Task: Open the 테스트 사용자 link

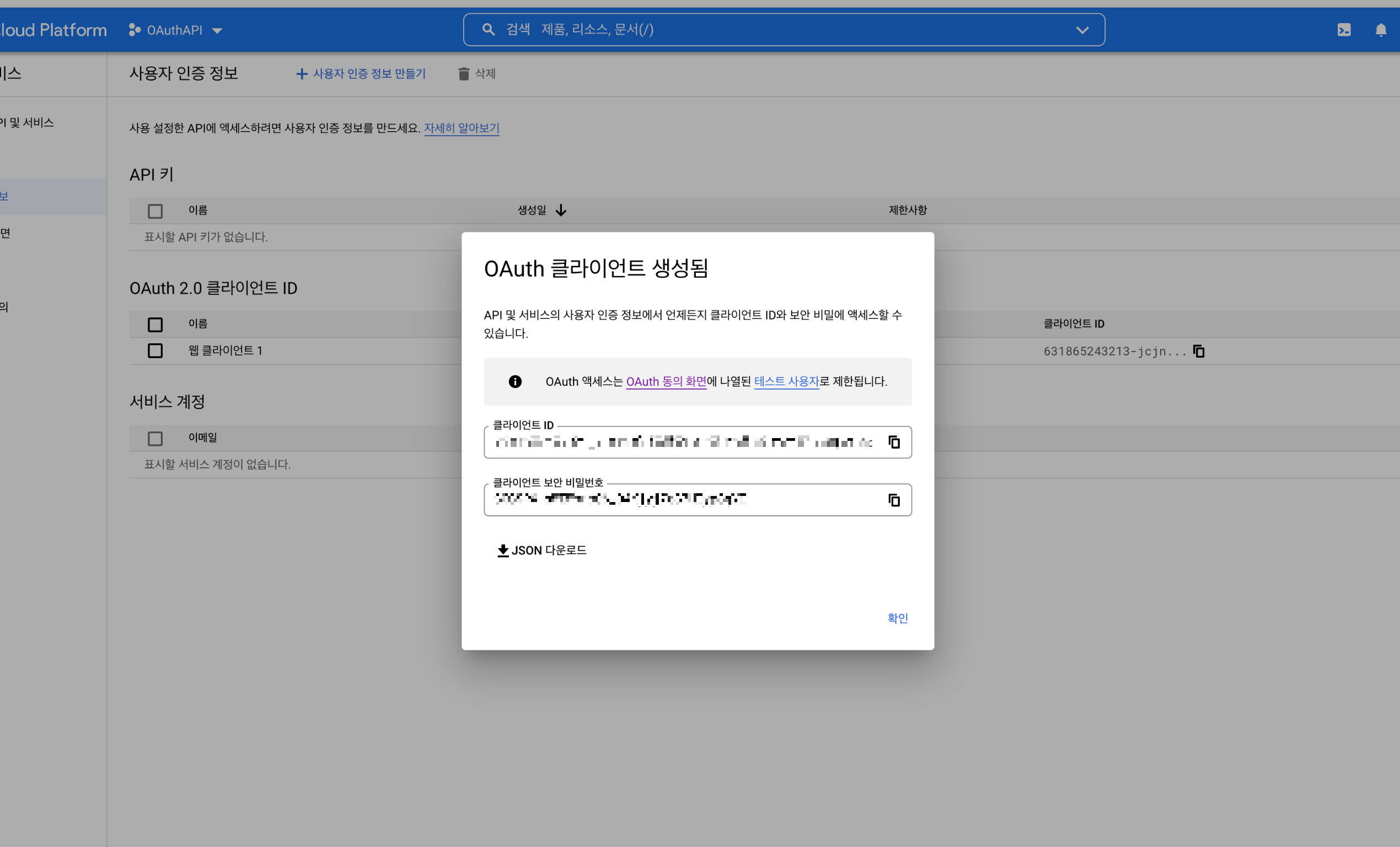Action: 786,381
